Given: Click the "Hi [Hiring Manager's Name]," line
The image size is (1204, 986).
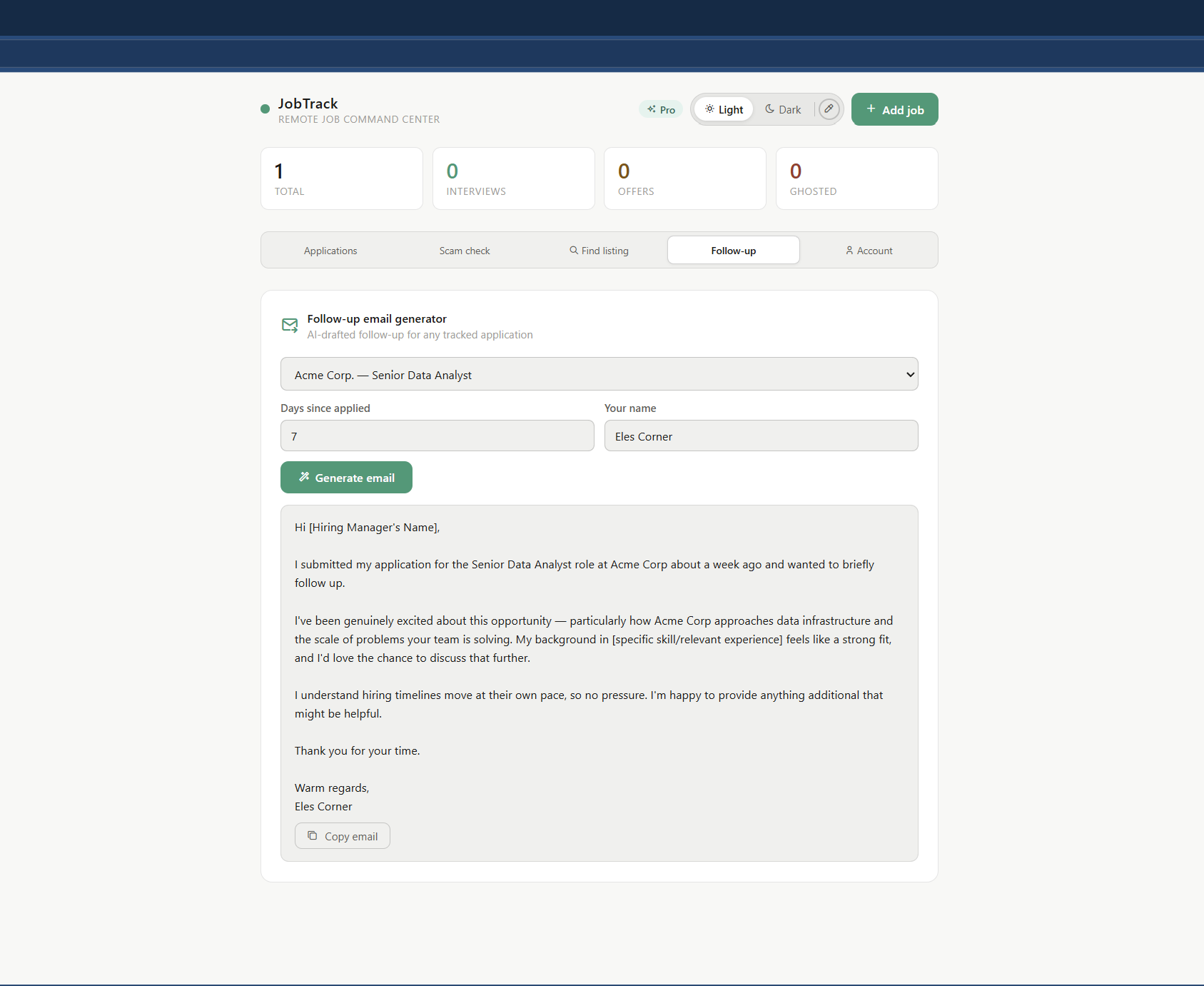Looking at the screenshot, I should coord(367,528).
